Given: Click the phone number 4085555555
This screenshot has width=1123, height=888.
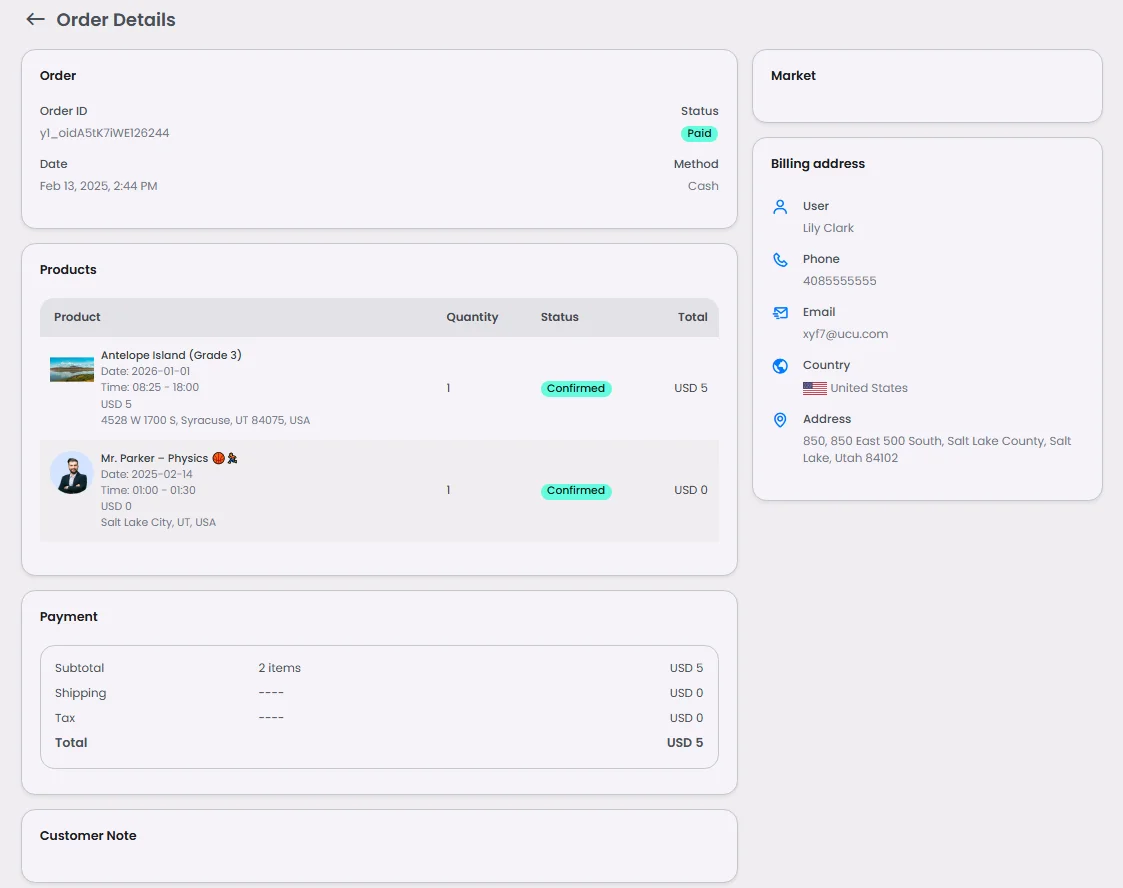Looking at the screenshot, I should pos(839,281).
